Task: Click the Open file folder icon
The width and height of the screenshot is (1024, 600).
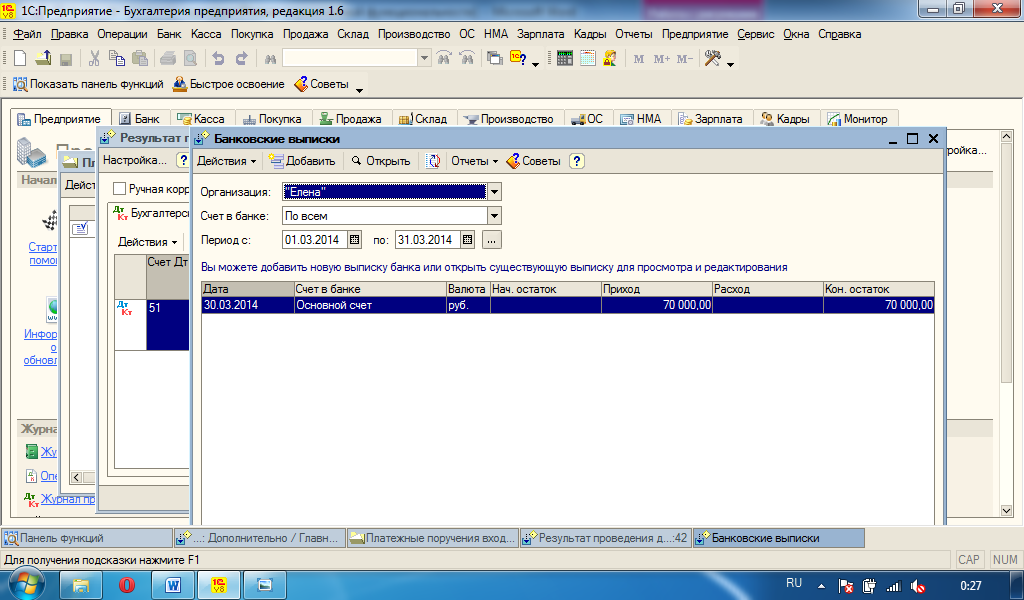Action: tap(43, 59)
